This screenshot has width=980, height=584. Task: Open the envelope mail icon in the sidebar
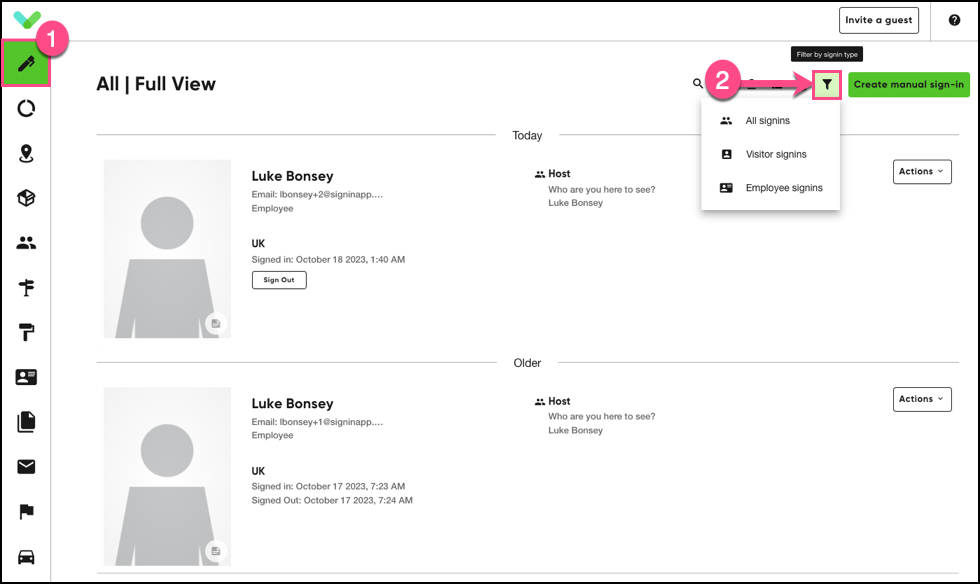26,467
